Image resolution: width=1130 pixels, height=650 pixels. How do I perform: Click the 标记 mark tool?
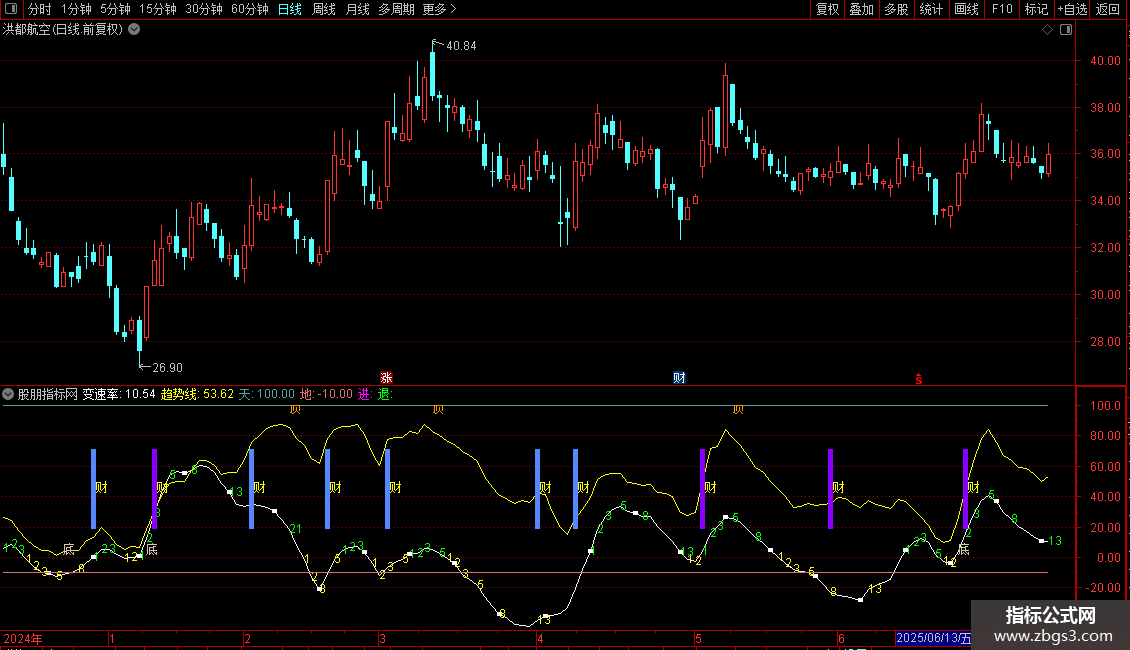pos(1036,10)
